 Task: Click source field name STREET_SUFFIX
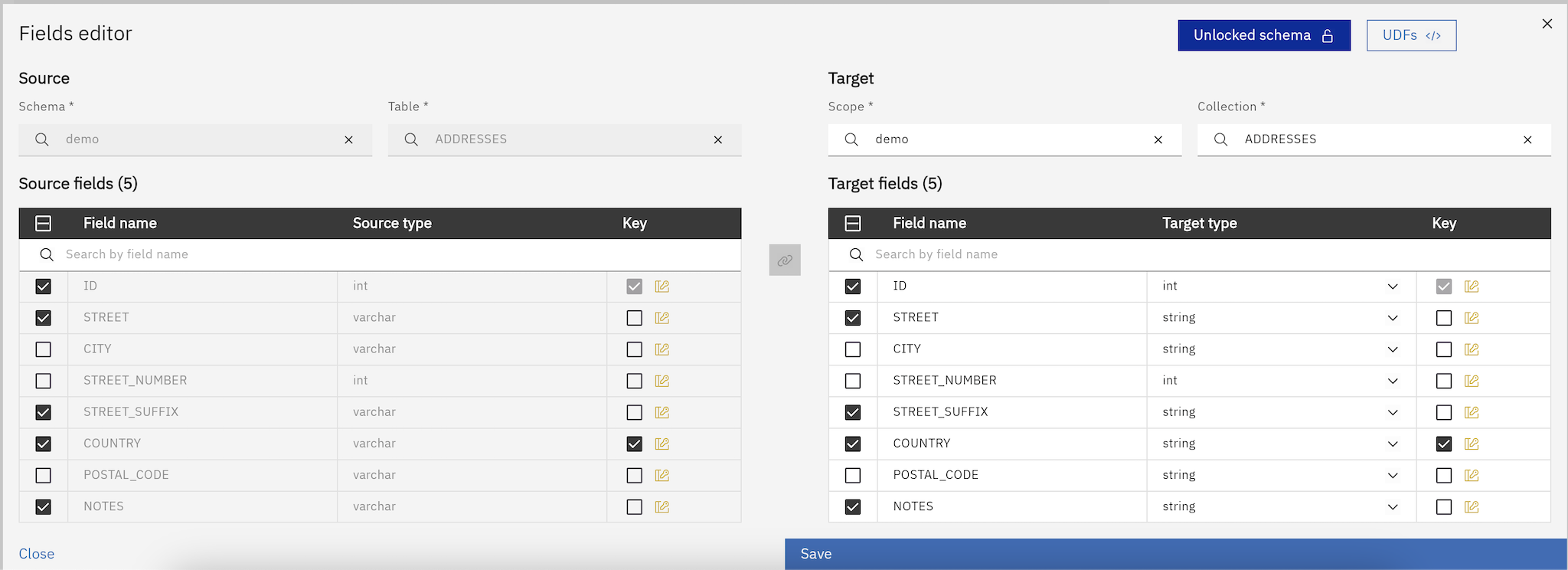131,412
